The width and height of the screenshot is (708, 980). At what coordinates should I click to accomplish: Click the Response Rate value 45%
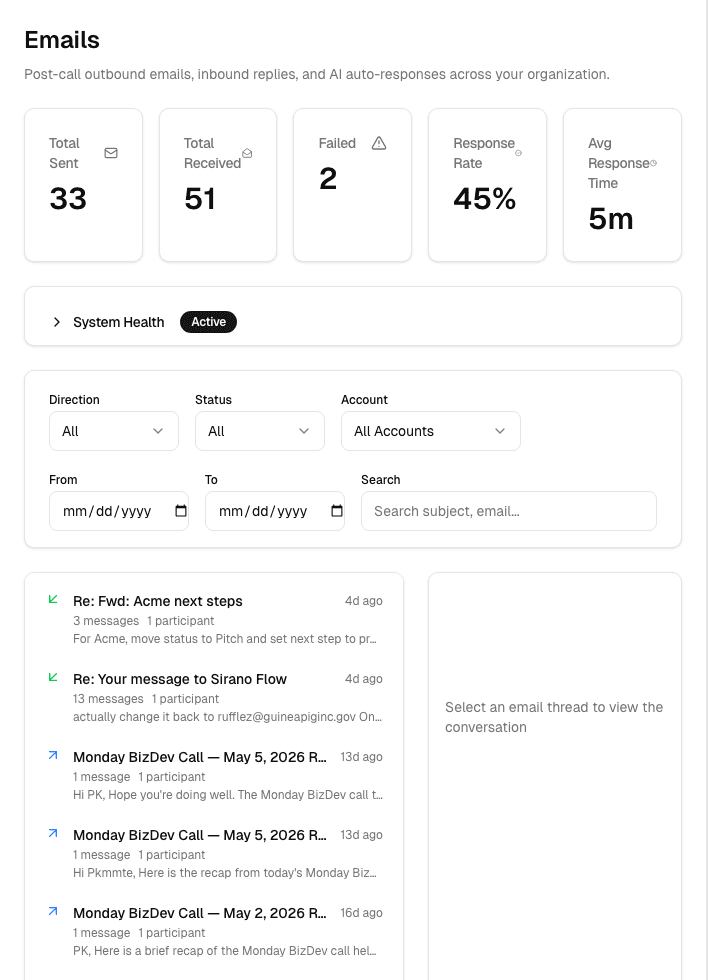pos(485,199)
